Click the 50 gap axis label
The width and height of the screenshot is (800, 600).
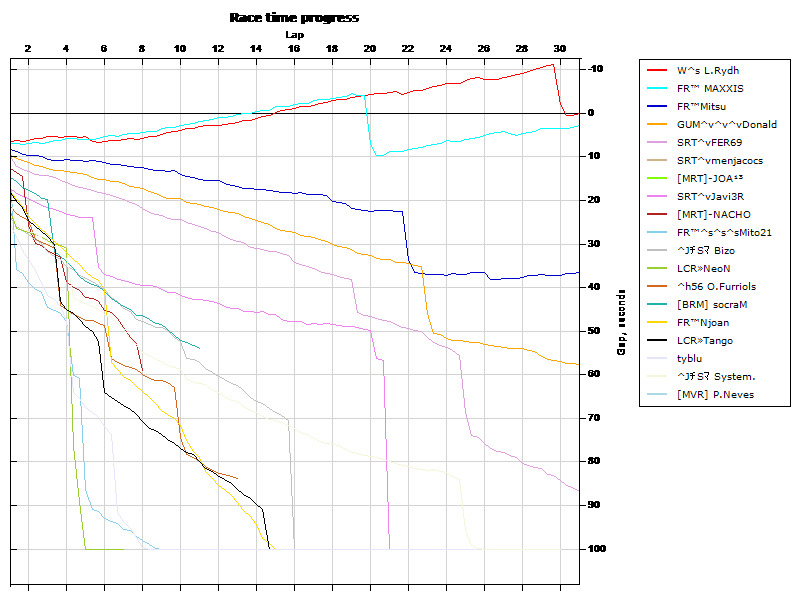coord(593,331)
